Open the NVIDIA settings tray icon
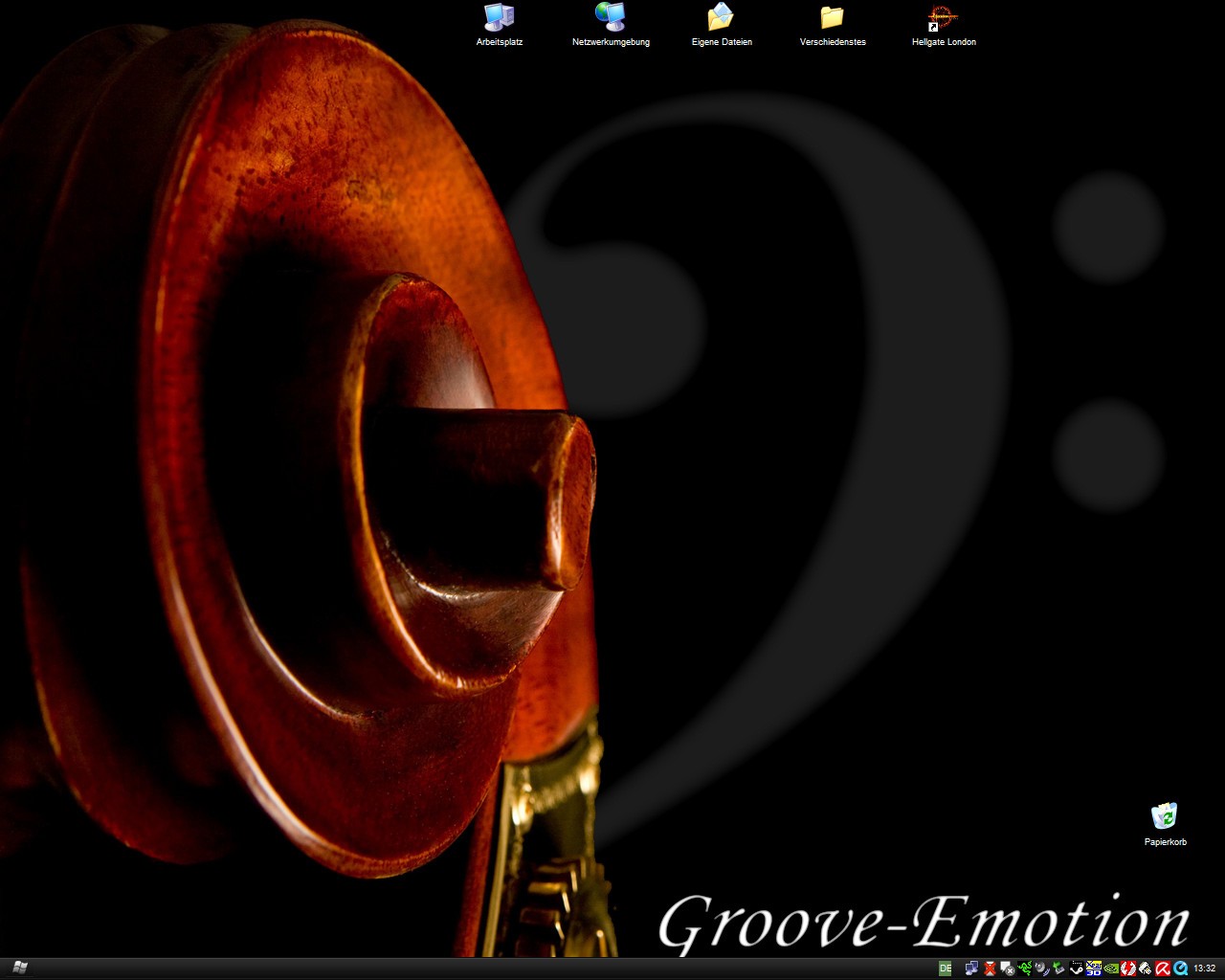The image size is (1225, 980). point(1111,969)
